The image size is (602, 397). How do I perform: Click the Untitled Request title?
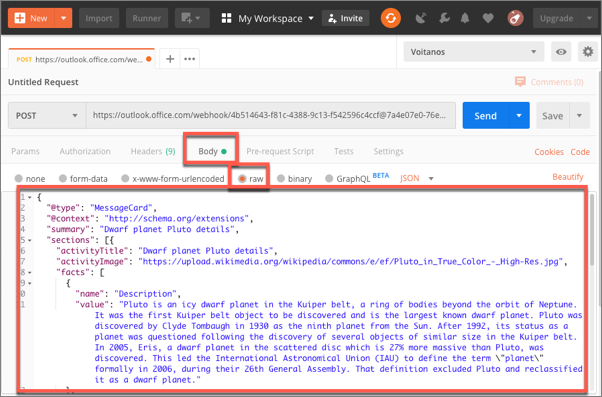43,82
